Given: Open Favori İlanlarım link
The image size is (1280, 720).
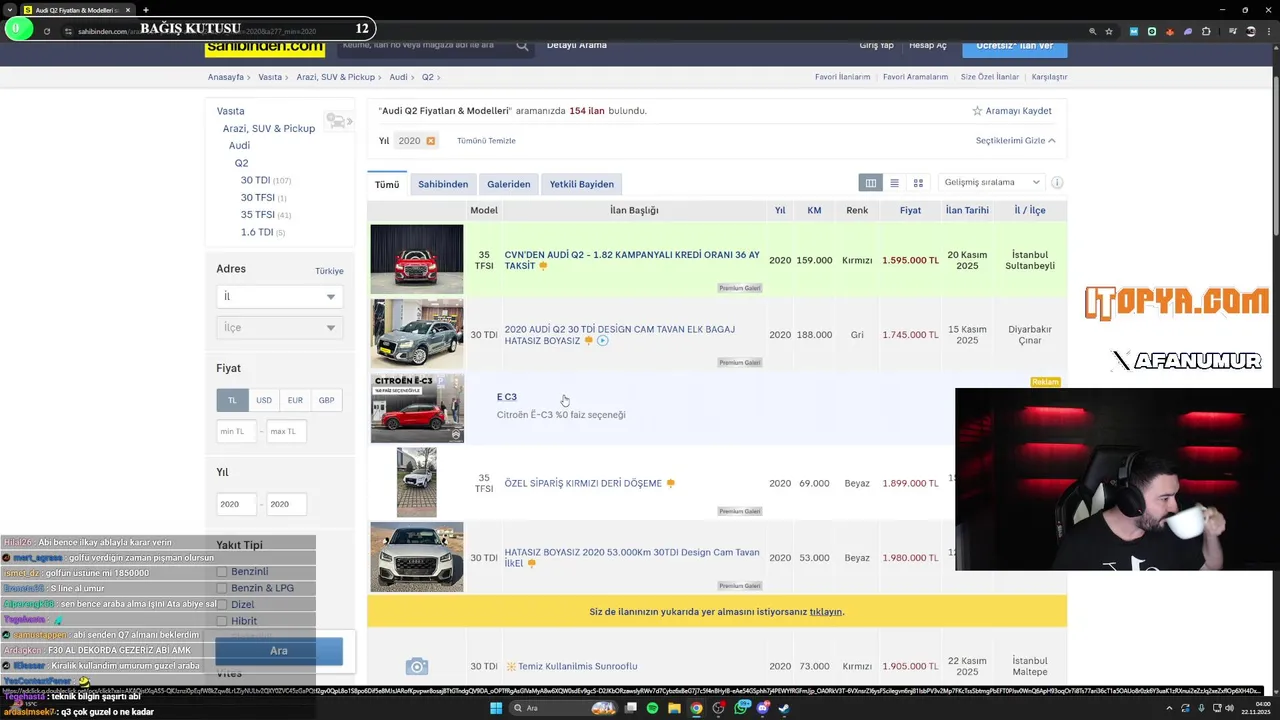Looking at the screenshot, I should tap(842, 77).
